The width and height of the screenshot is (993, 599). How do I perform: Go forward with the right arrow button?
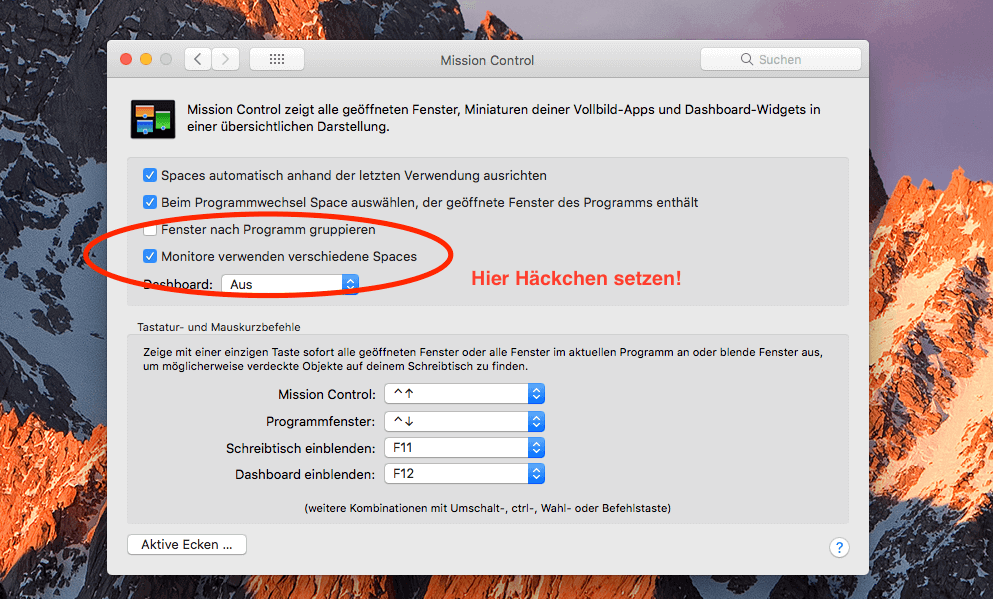[225, 60]
